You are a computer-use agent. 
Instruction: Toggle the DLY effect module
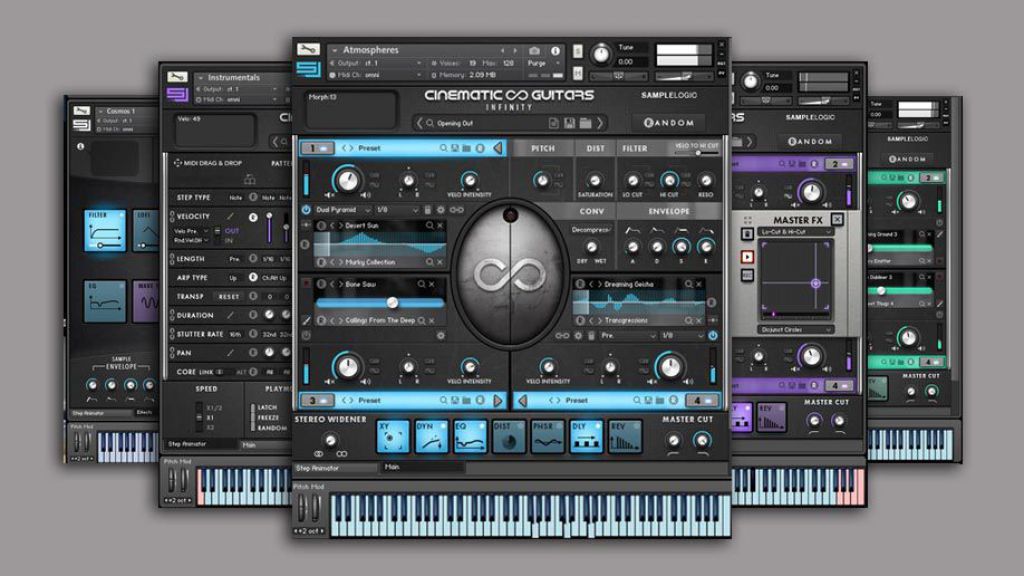point(586,437)
